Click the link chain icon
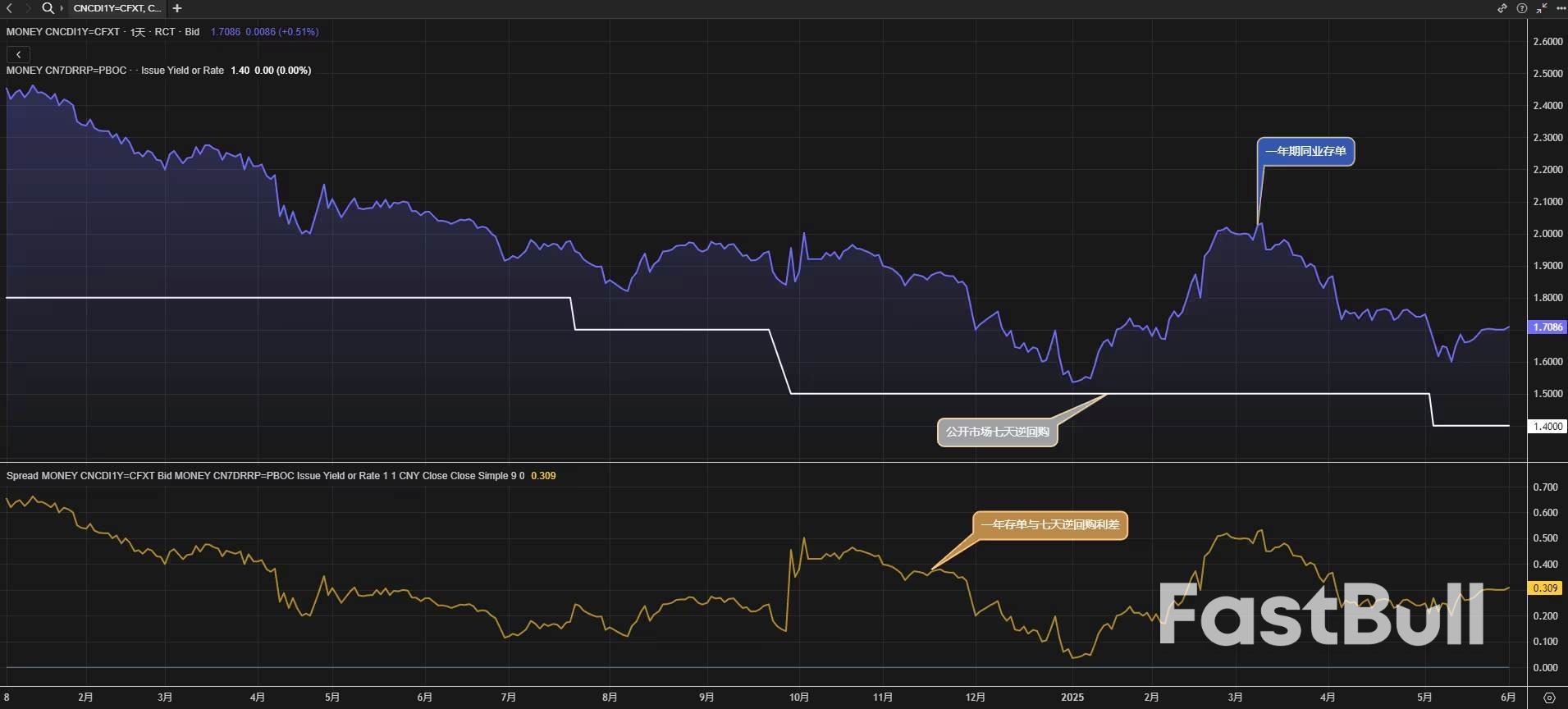1568x709 pixels. pos(1502,8)
